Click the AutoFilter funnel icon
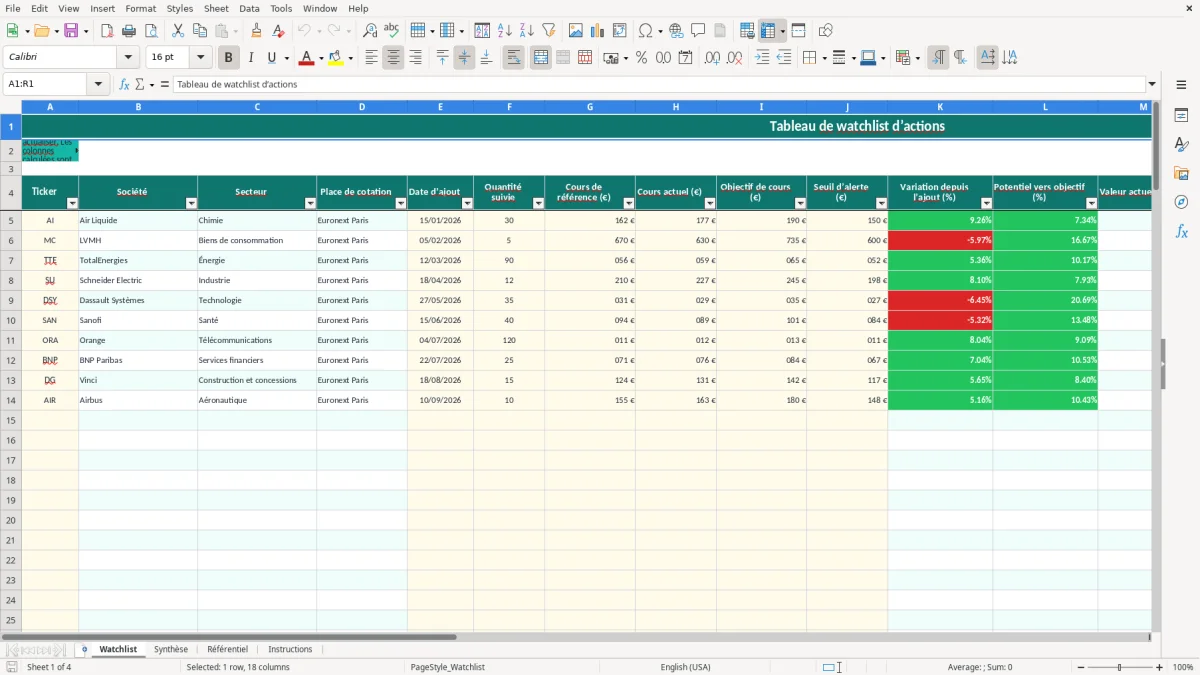This screenshot has width=1200, height=675. pos(549,31)
